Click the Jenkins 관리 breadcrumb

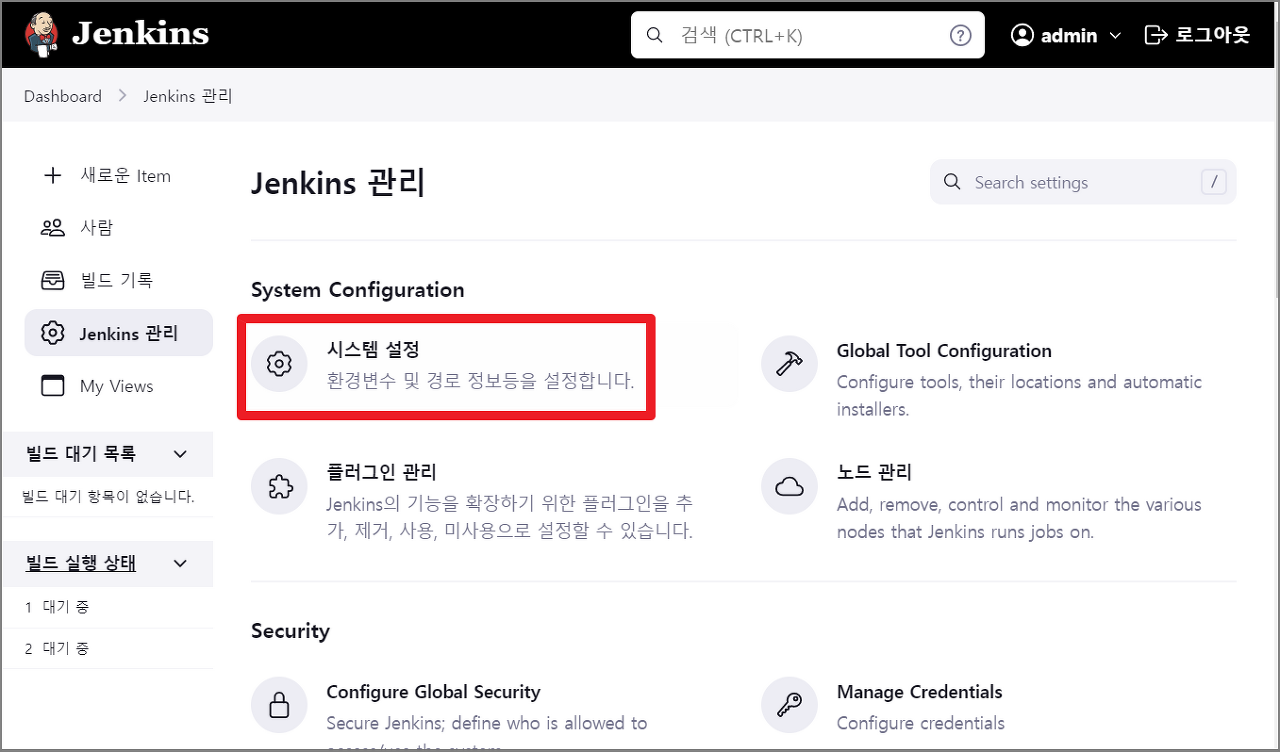coord(188,96)
